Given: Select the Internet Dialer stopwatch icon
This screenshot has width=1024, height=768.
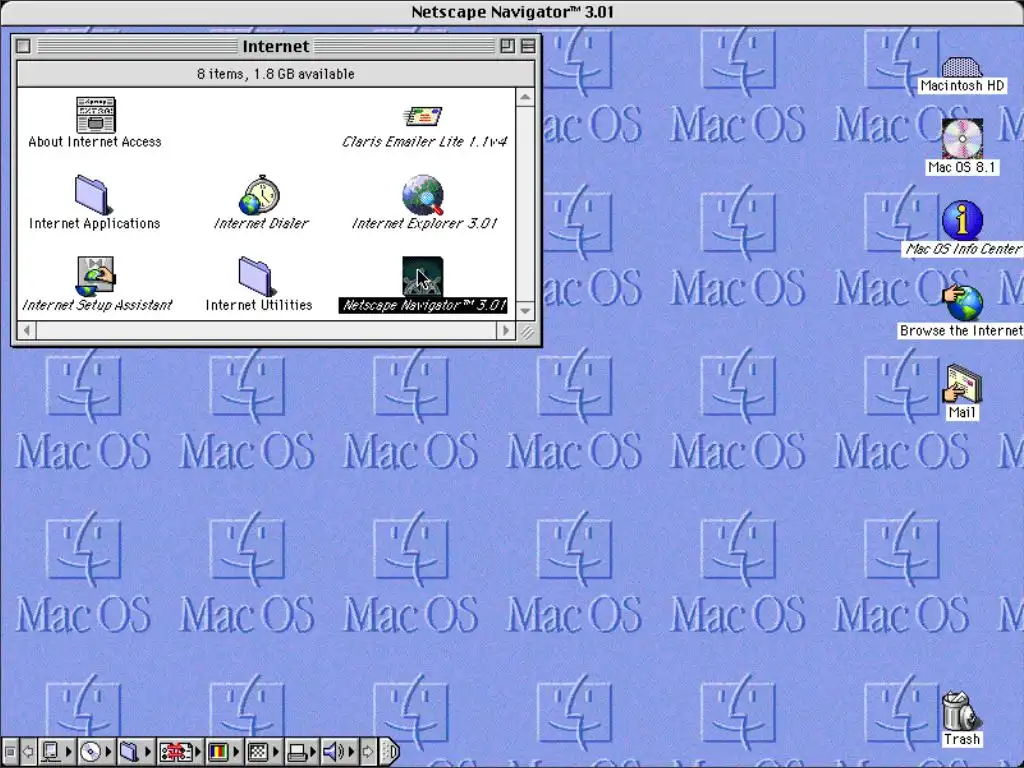Looking at the screenshot, I should point(260,195).
